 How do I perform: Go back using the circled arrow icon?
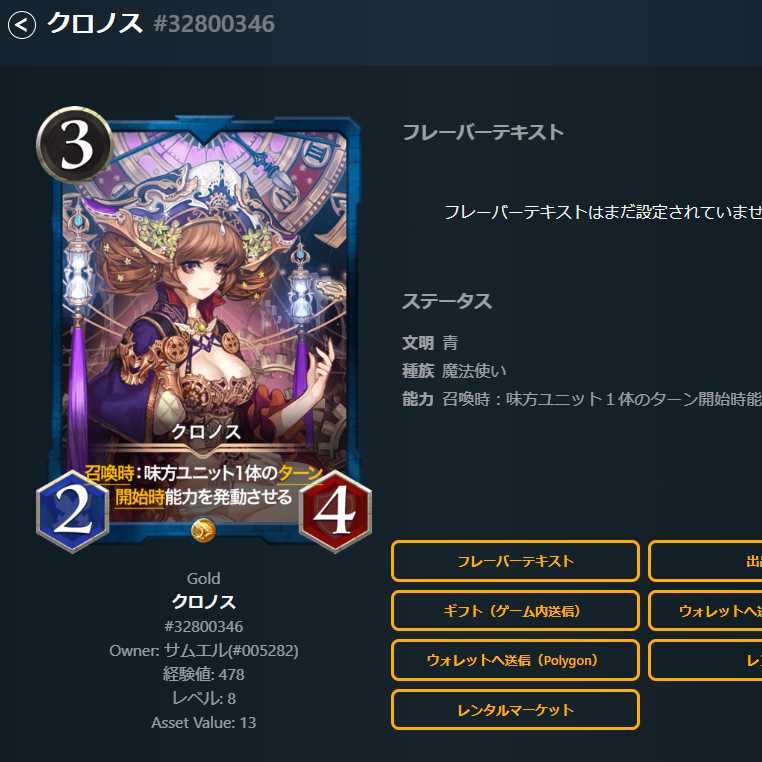(x=22, y=24)
